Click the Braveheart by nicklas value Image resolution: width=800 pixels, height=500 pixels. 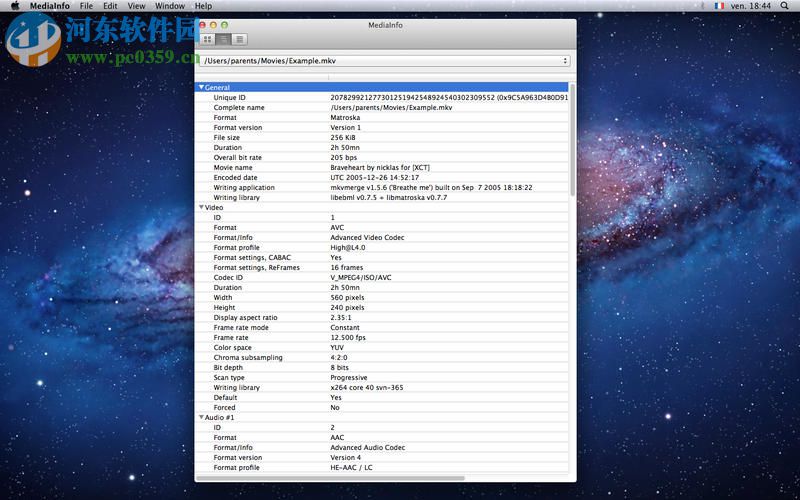tap(380, 167)
